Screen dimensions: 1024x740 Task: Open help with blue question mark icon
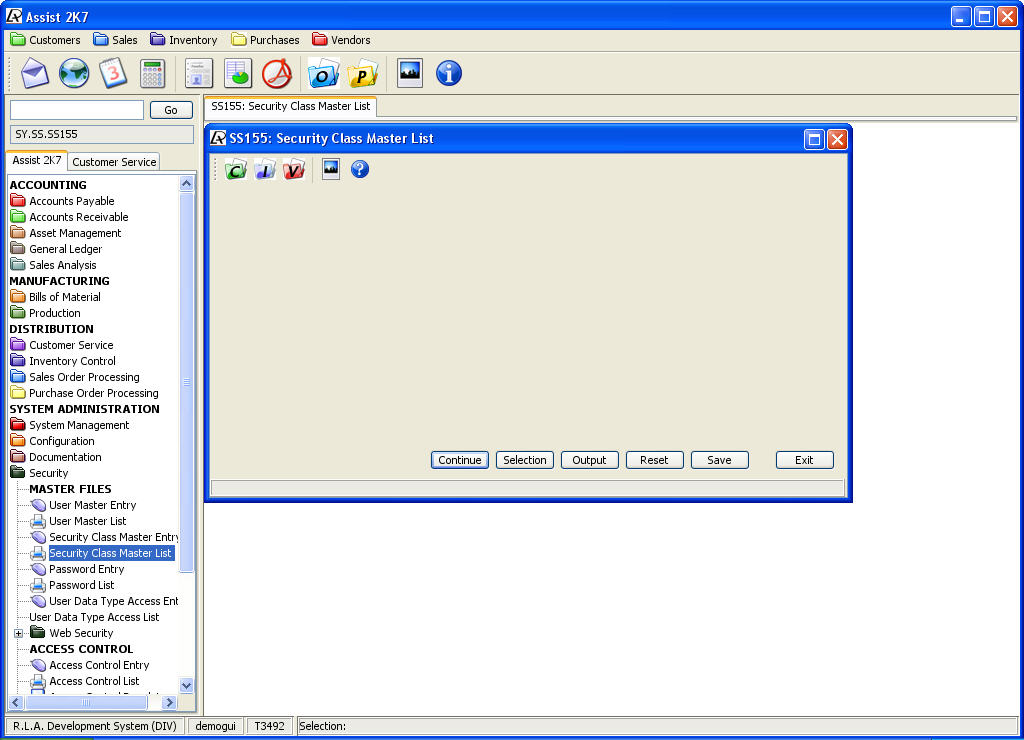point(360,170)
